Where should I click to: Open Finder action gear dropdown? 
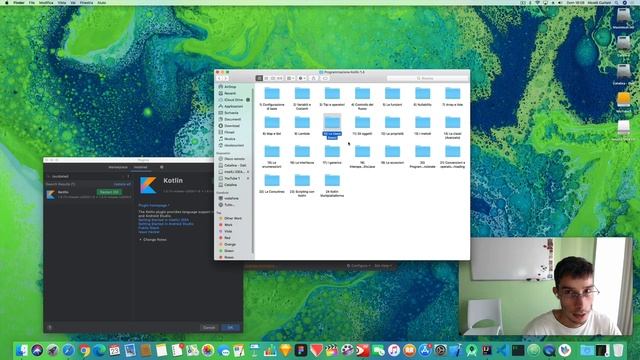[x=302, y=78]
